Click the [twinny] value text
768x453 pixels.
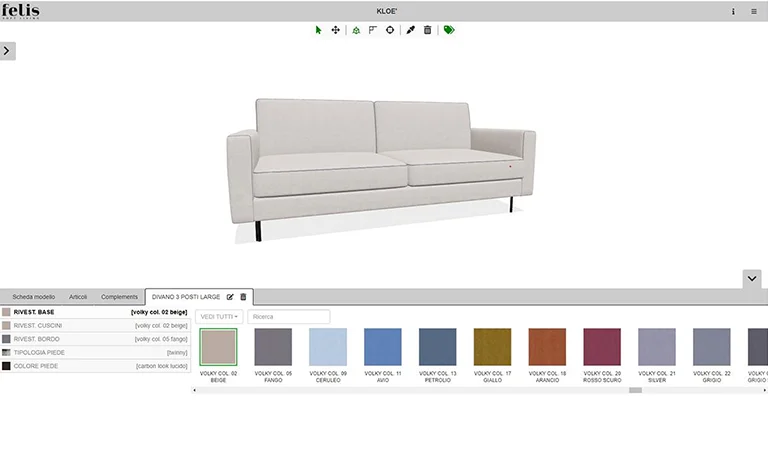pos(177,353)
